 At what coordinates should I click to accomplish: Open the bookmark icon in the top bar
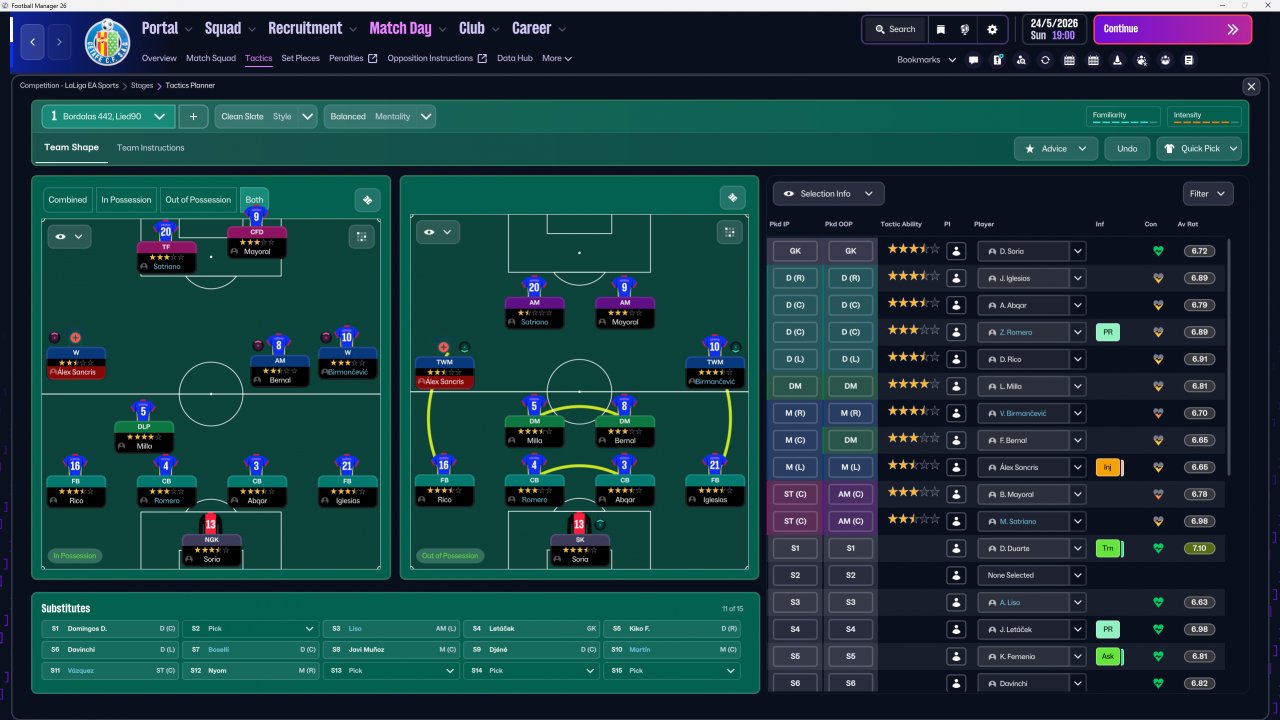(x=941, y=29)
